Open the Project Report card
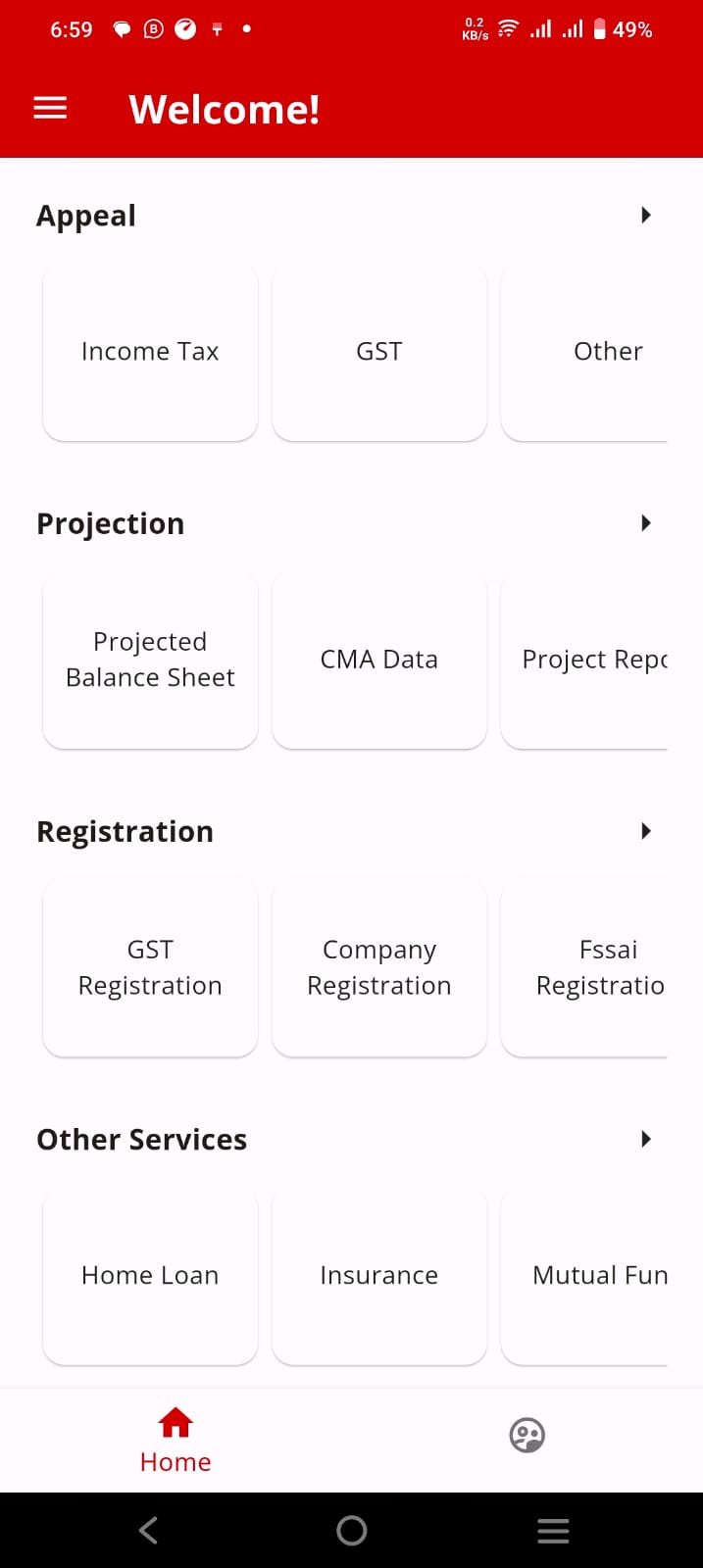The width and height of the screenshot is (703, 1568). pos(584,660)
